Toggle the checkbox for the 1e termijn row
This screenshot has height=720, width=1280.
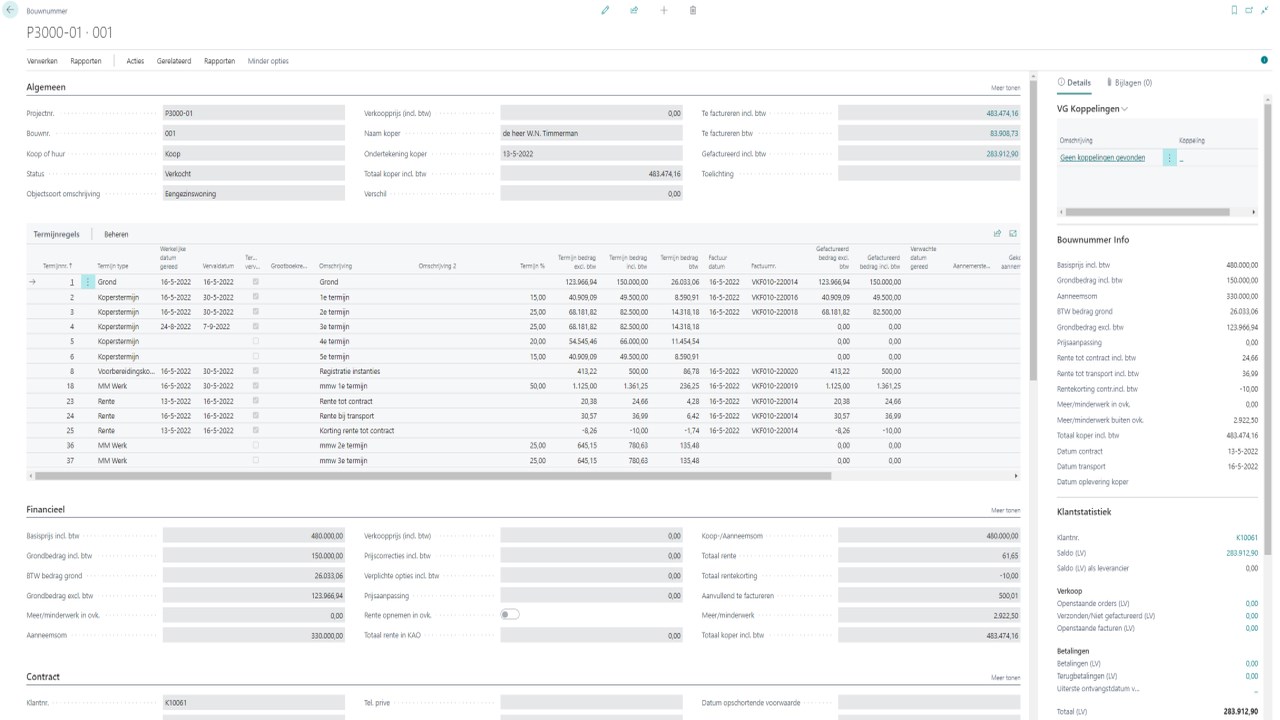coord(255,297)
